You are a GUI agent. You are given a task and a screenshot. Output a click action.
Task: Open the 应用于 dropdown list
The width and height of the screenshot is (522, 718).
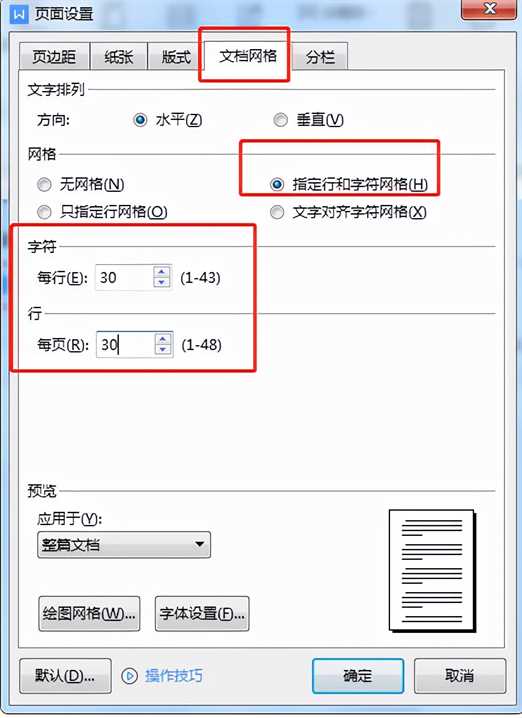pos(124,544)
